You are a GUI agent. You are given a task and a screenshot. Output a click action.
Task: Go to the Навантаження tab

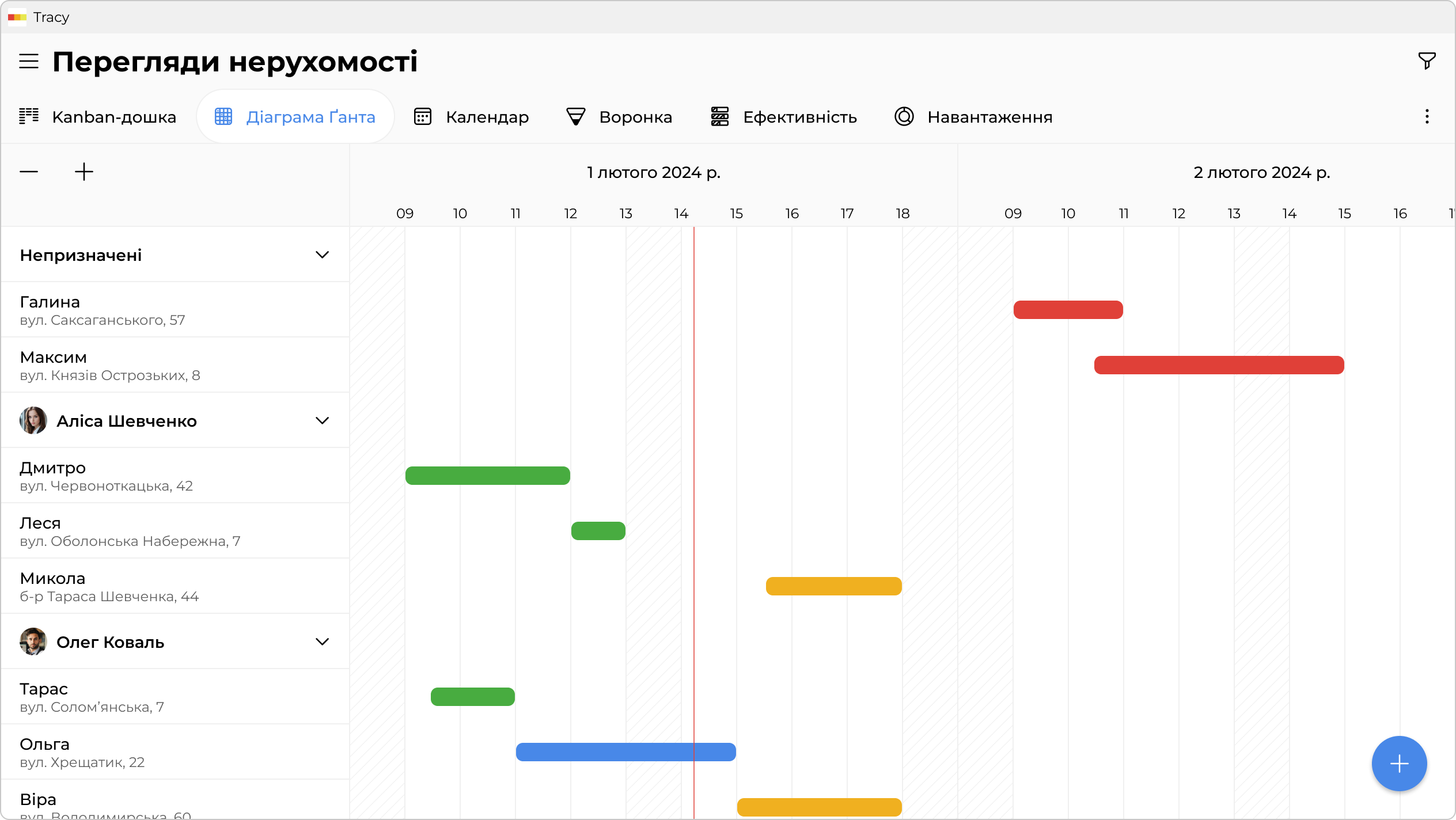[x=973, y=117]
